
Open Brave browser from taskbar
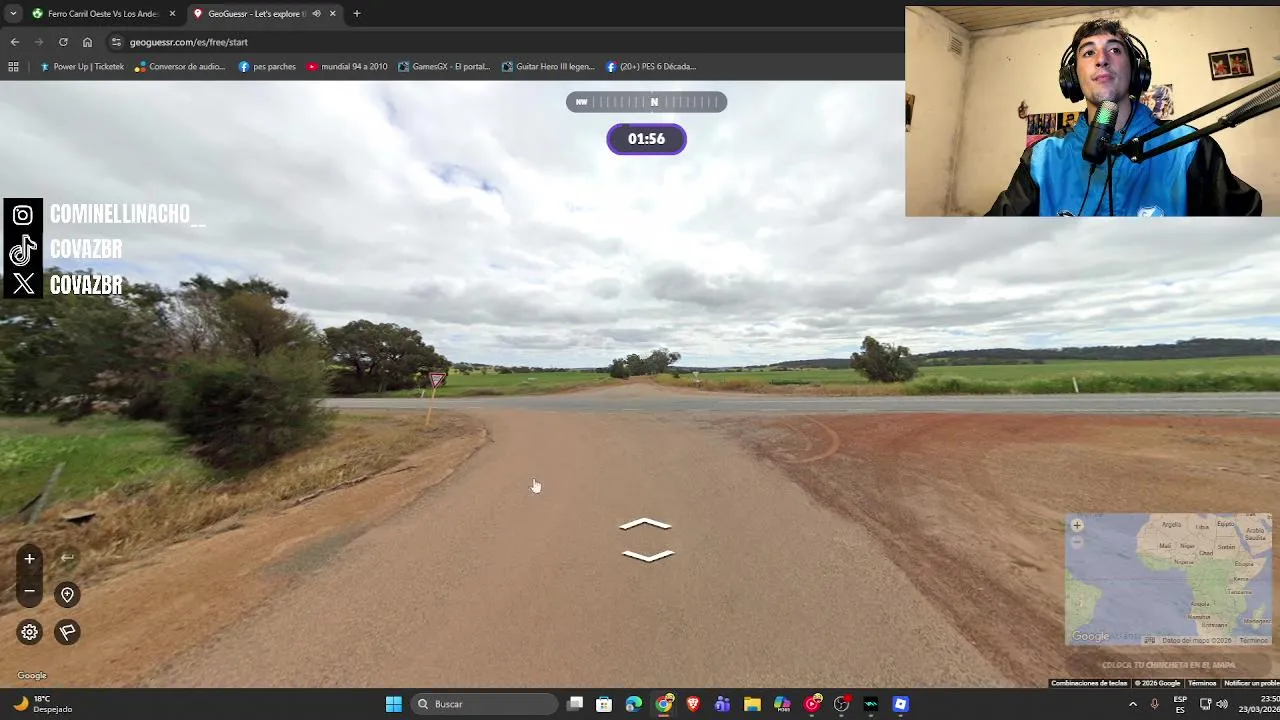tap(693, 704)
